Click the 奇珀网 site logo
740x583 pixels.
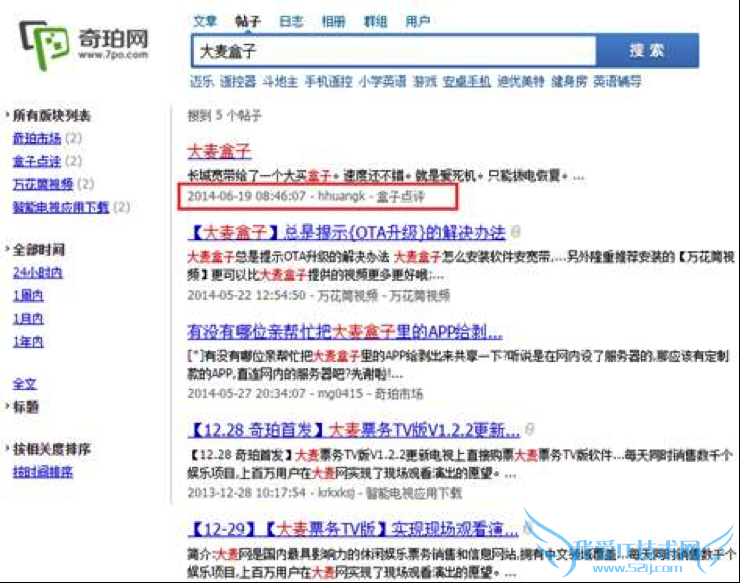[x=84, y=45]
